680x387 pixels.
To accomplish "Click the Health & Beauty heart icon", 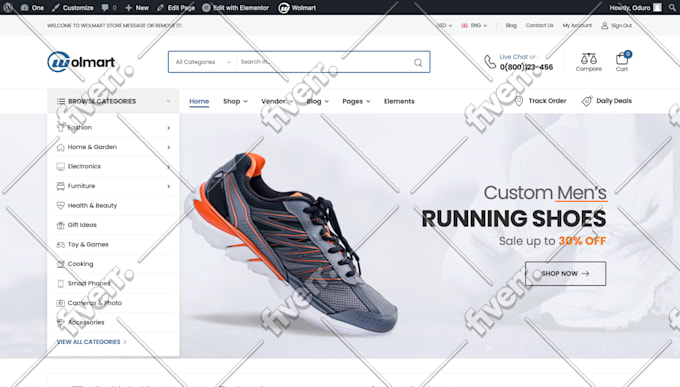I will tap(60, 205).
